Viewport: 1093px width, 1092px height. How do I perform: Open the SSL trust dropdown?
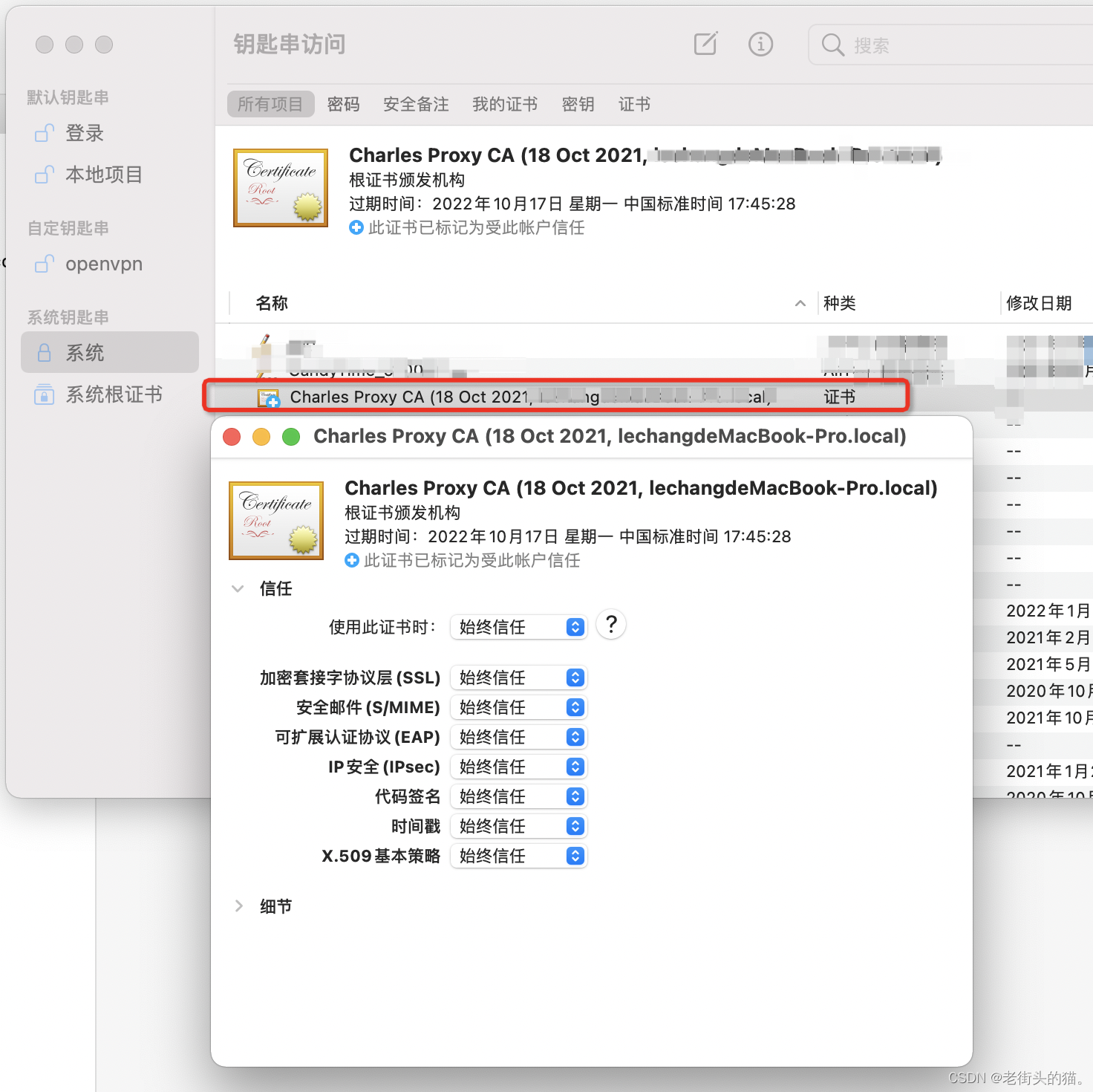[x=518, y=677]
